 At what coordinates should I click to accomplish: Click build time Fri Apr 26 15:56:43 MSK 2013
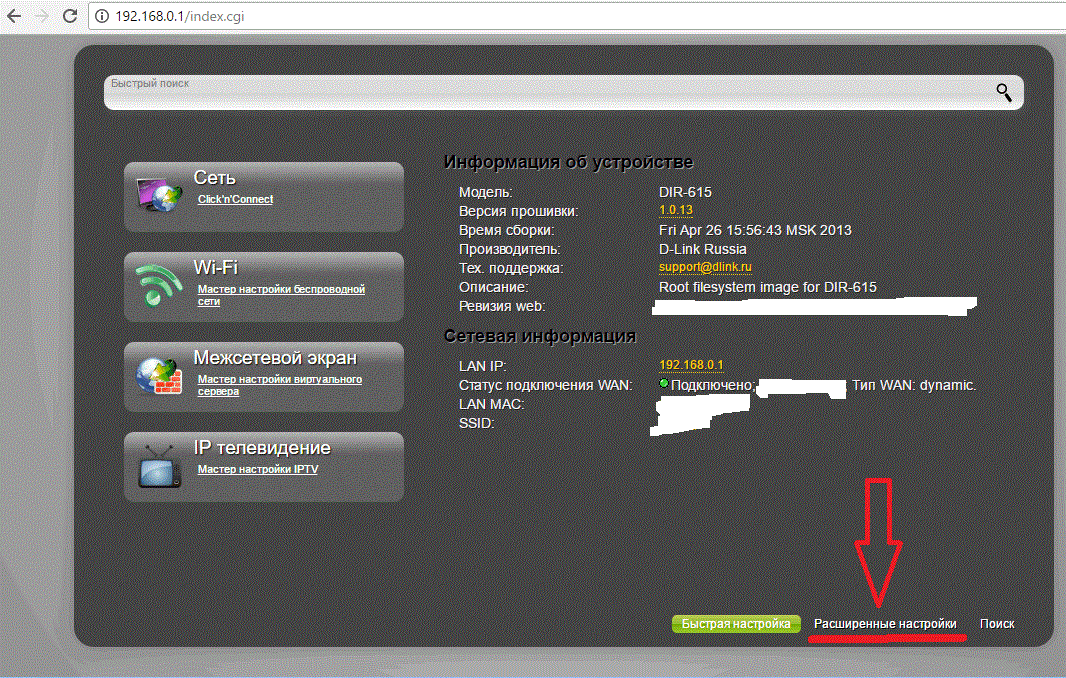coord(755,231)
